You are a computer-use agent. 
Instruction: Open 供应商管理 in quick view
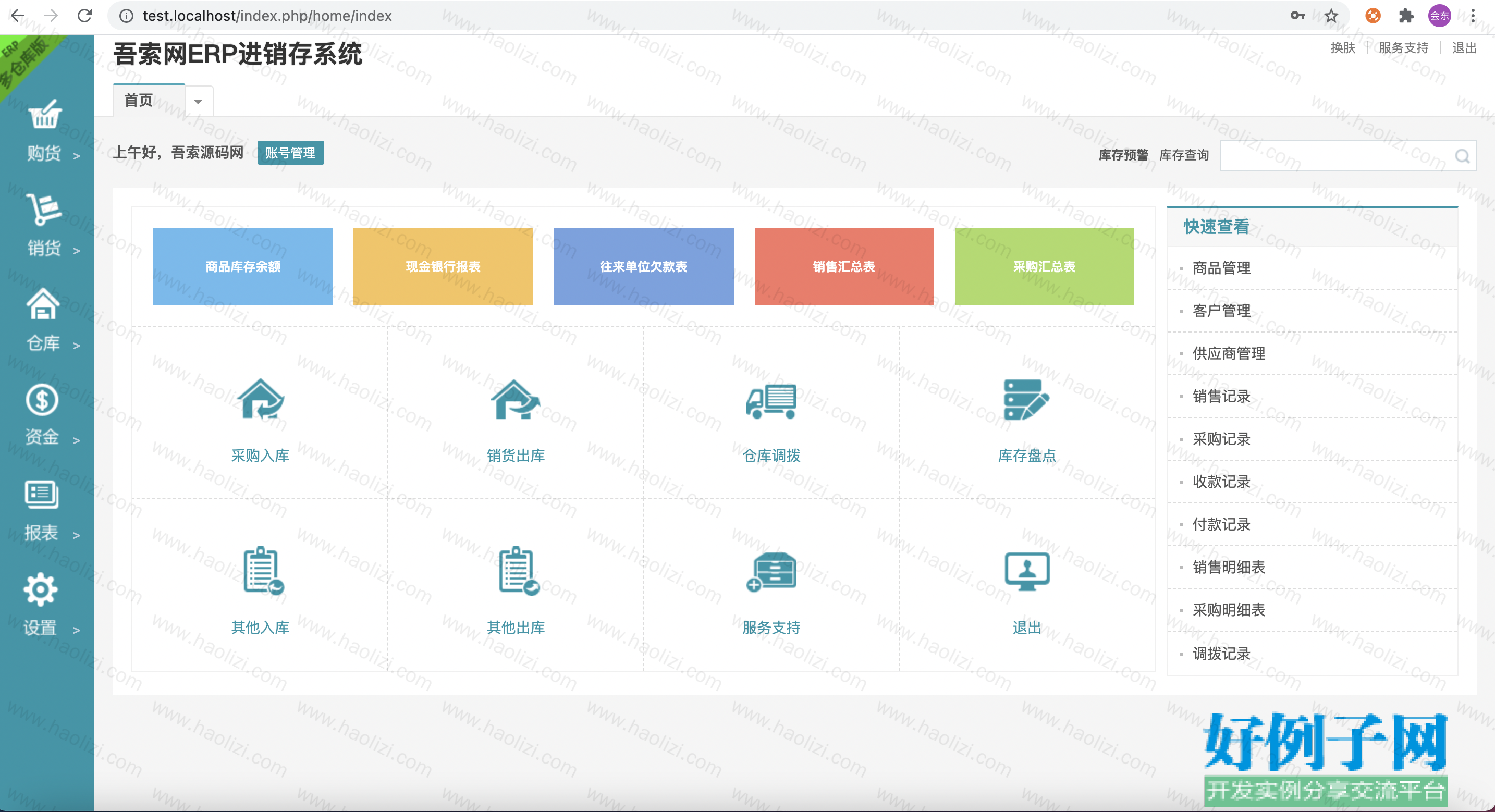[1229, 353]
